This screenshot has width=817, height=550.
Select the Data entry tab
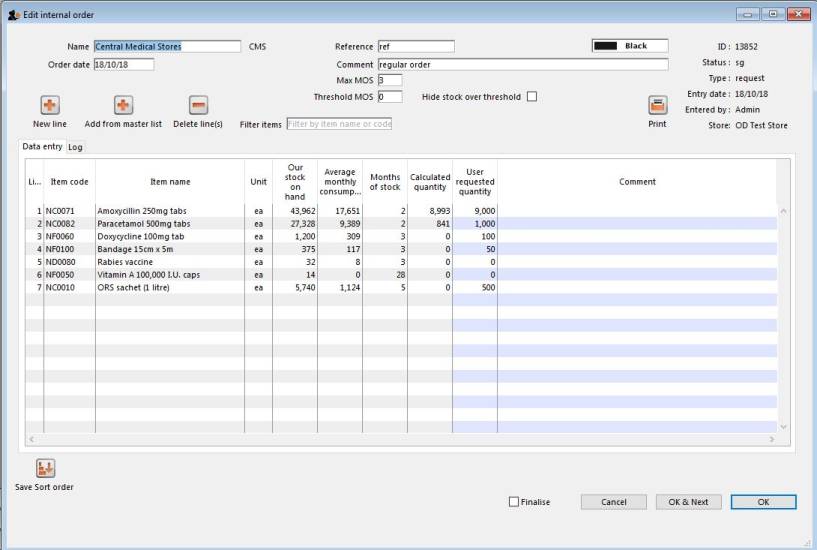click(43, 147)
